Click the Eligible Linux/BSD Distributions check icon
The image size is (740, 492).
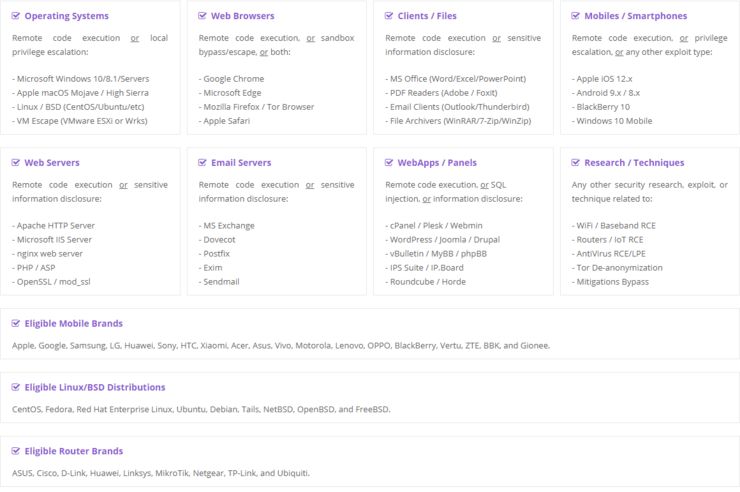pos(16,387)
